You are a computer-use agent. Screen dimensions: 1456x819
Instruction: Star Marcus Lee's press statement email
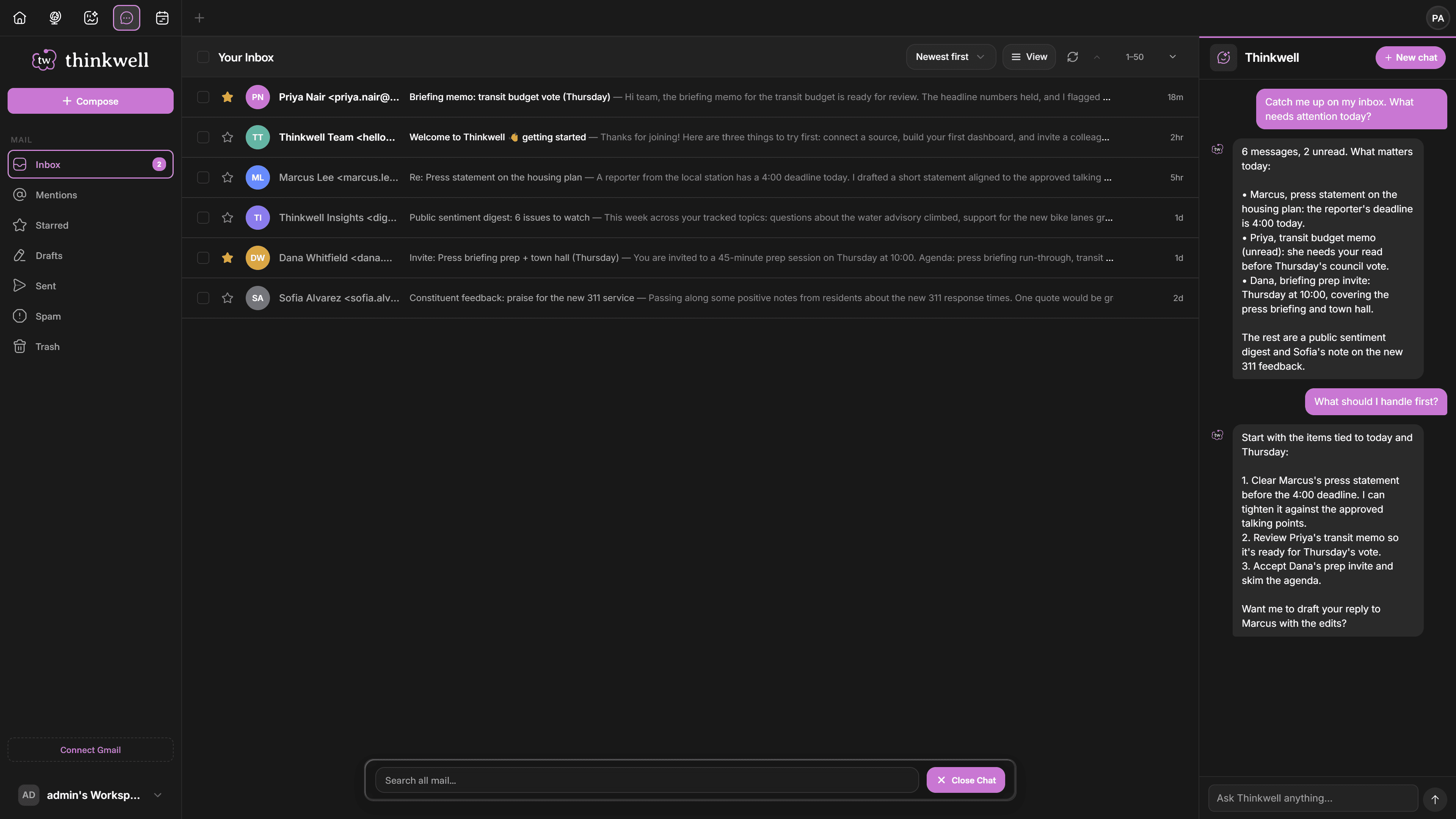coord(227,177)
